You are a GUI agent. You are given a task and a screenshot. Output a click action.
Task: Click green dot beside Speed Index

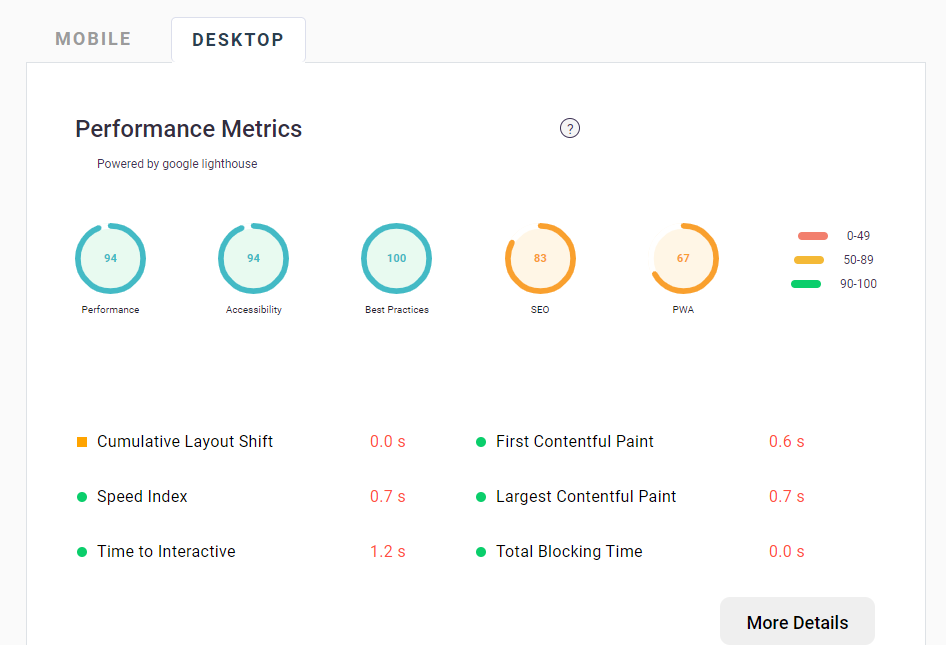tap(82, 497)
